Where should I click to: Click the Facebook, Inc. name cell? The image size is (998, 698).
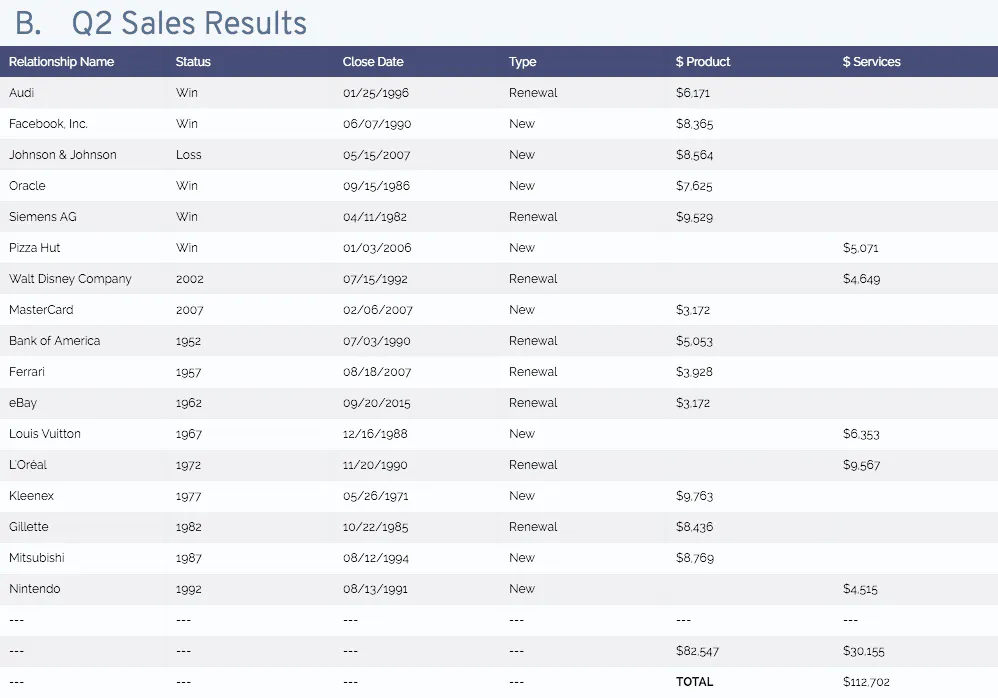tap(48, 124)
